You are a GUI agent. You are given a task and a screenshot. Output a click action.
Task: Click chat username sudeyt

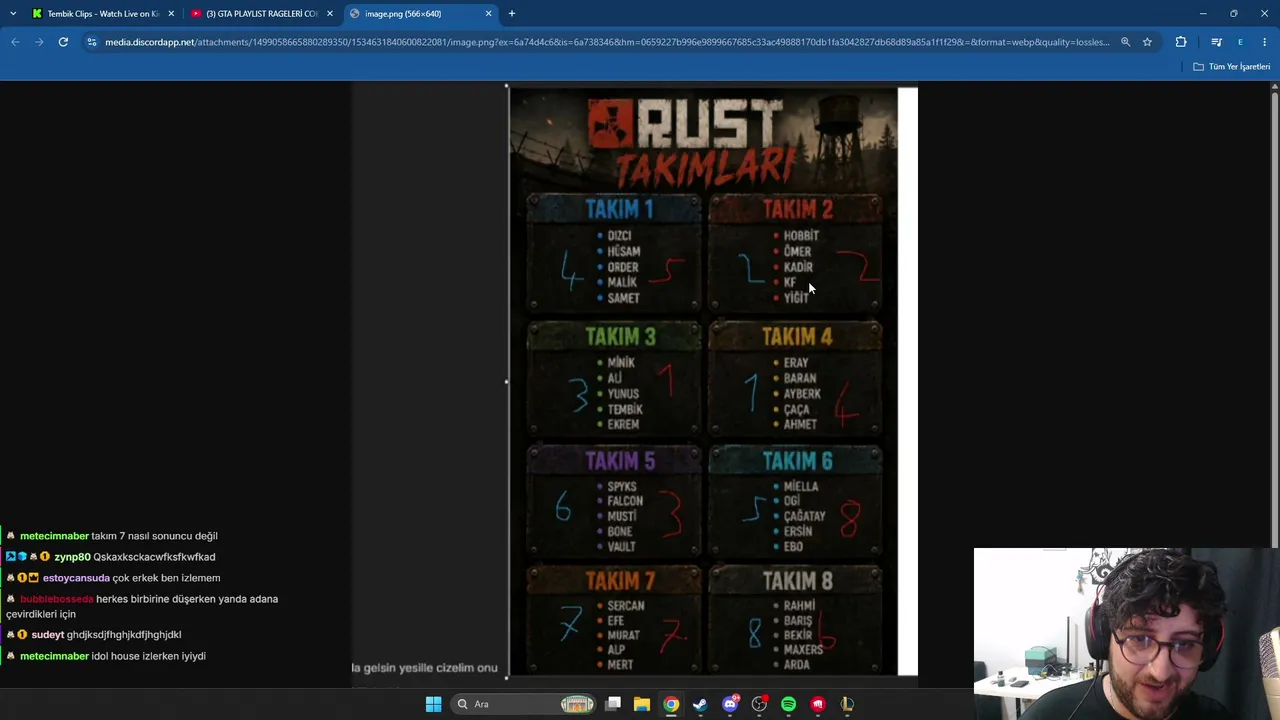[47, 635]
